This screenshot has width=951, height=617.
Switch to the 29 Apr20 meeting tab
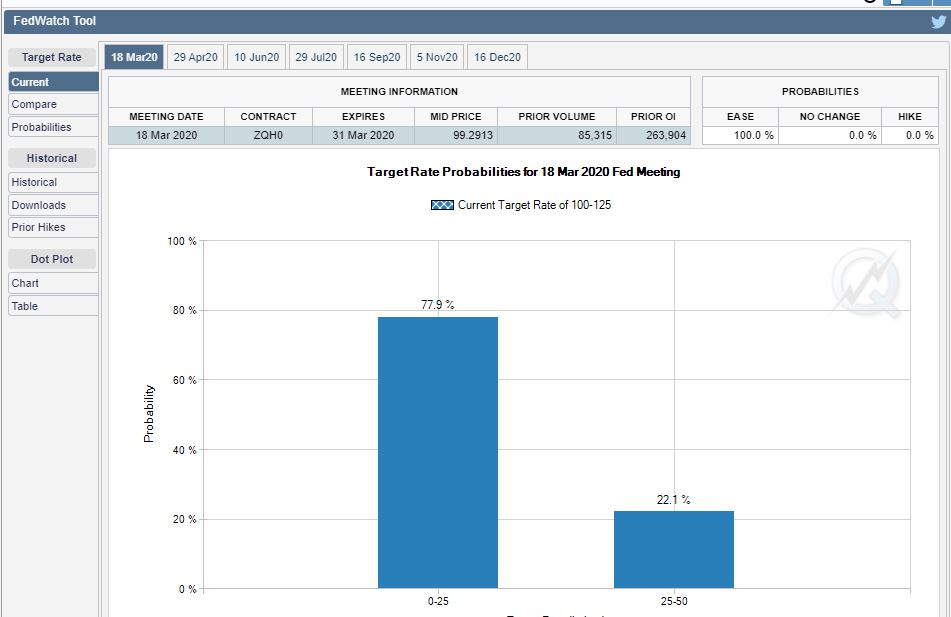pyautogui.click(x=195, y=58)
